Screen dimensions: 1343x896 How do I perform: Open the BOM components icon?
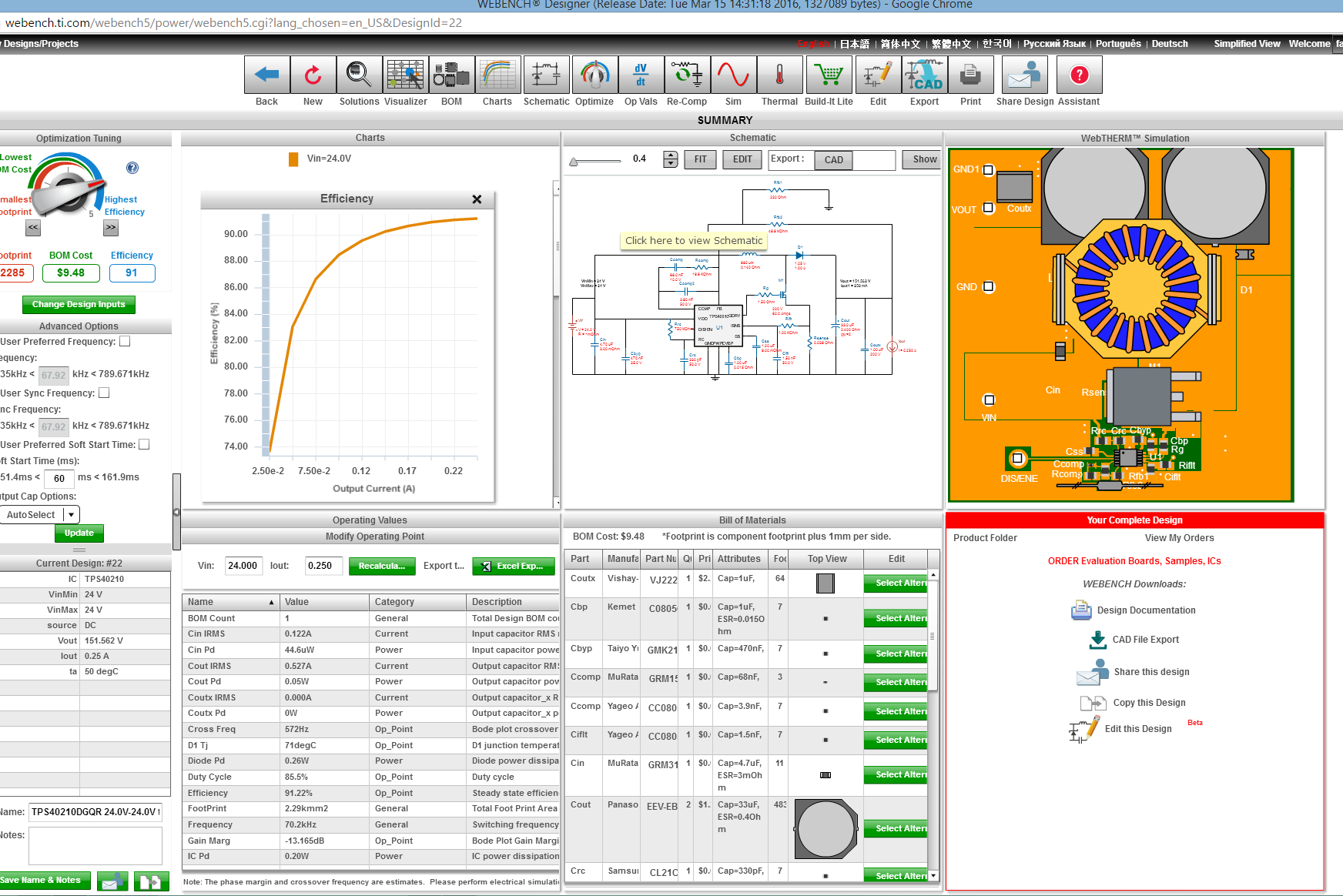(451, 75)
